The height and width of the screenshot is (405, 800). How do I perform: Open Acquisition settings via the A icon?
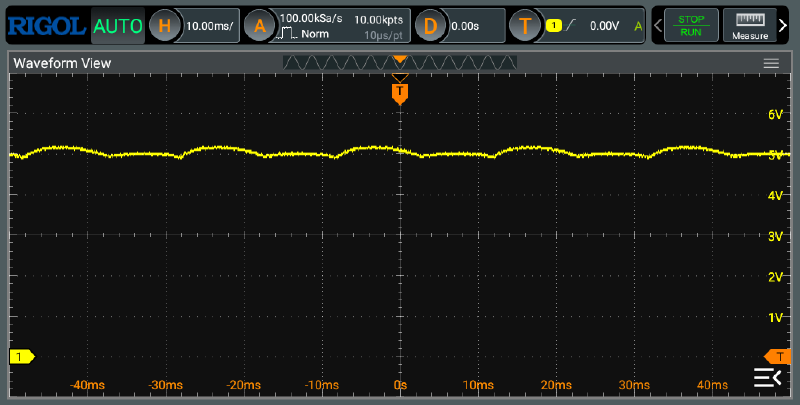tap(260, 26)
